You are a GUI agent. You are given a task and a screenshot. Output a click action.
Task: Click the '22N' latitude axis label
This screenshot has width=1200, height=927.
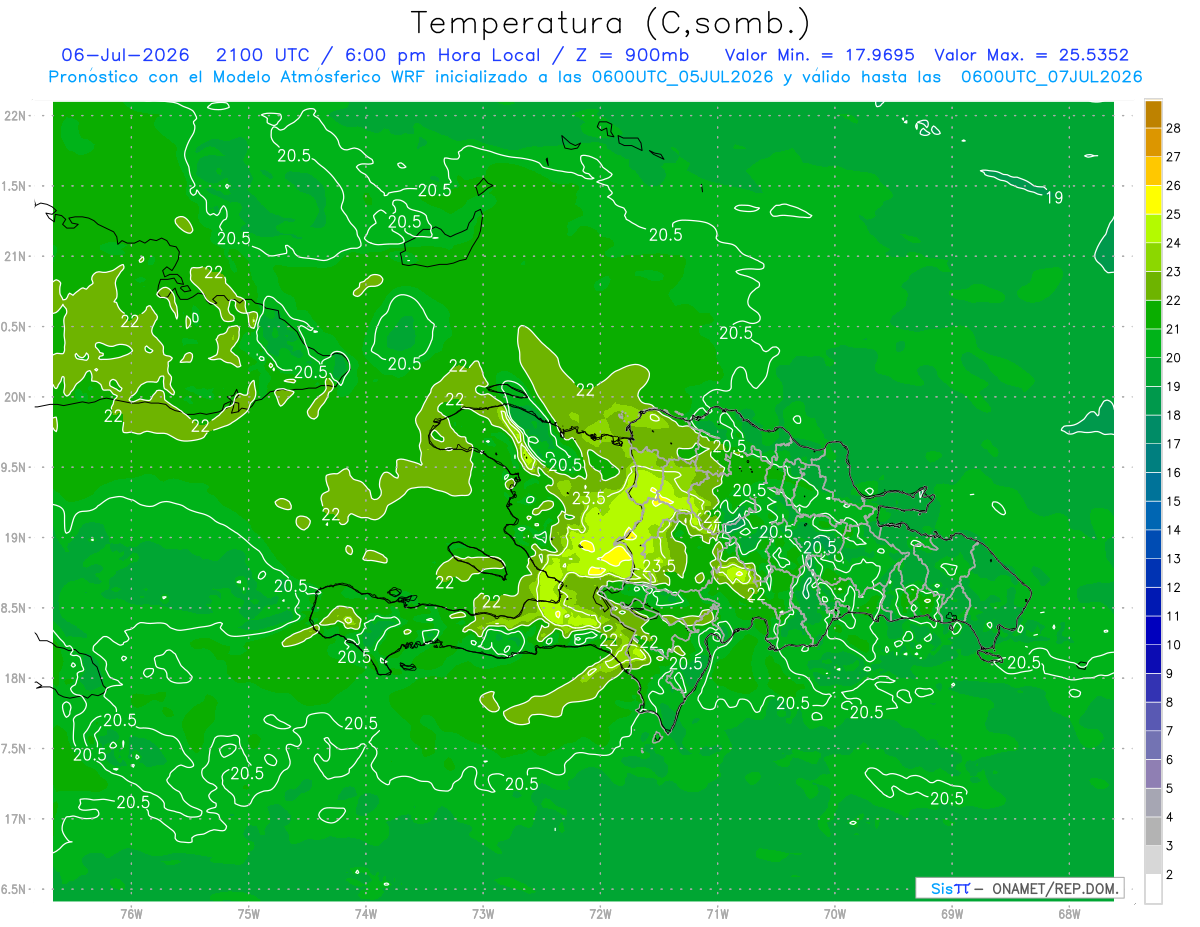point(16,116)
